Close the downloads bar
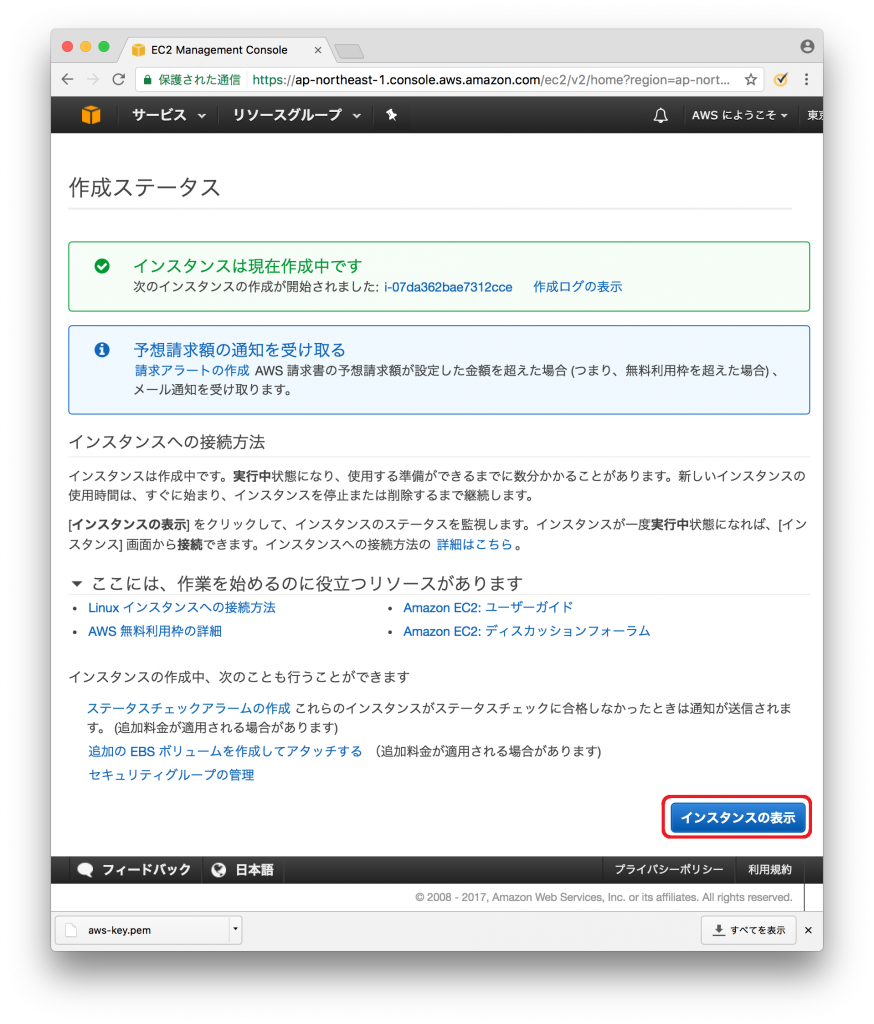The width and height of the screenshot is (874, 1024). point(809,930)
